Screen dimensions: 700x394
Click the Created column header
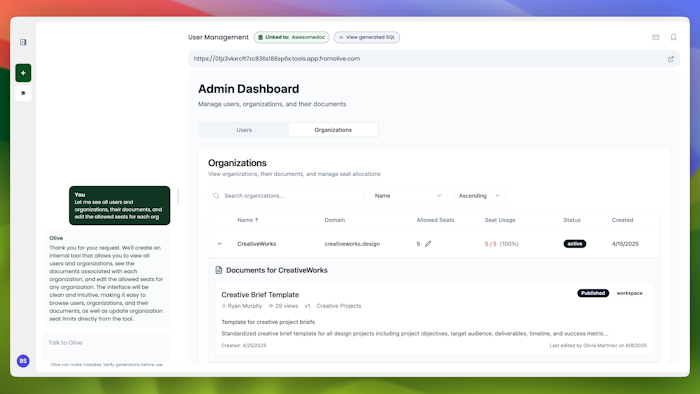point(622,220)
